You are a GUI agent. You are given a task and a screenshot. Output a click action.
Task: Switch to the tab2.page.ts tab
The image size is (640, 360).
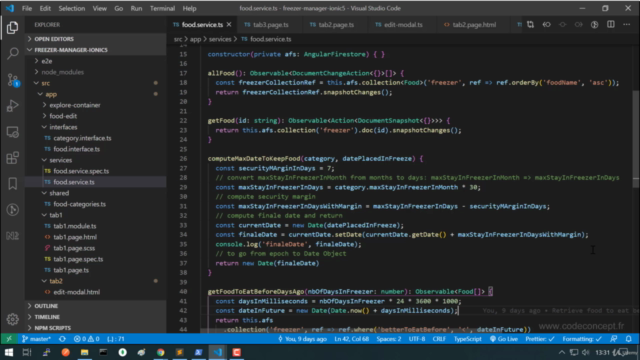[336, 24]
